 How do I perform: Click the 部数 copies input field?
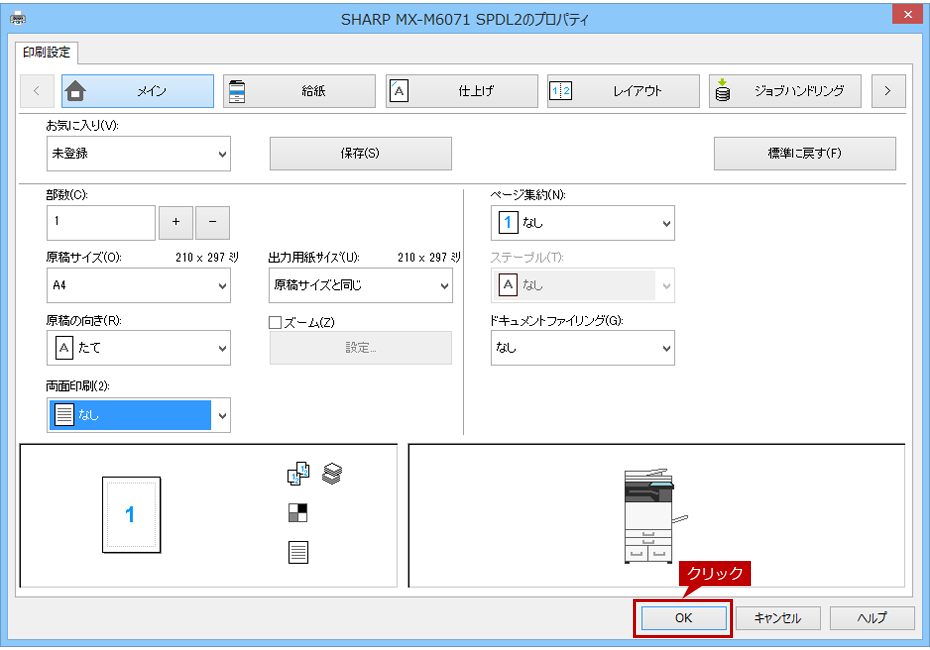101,222
